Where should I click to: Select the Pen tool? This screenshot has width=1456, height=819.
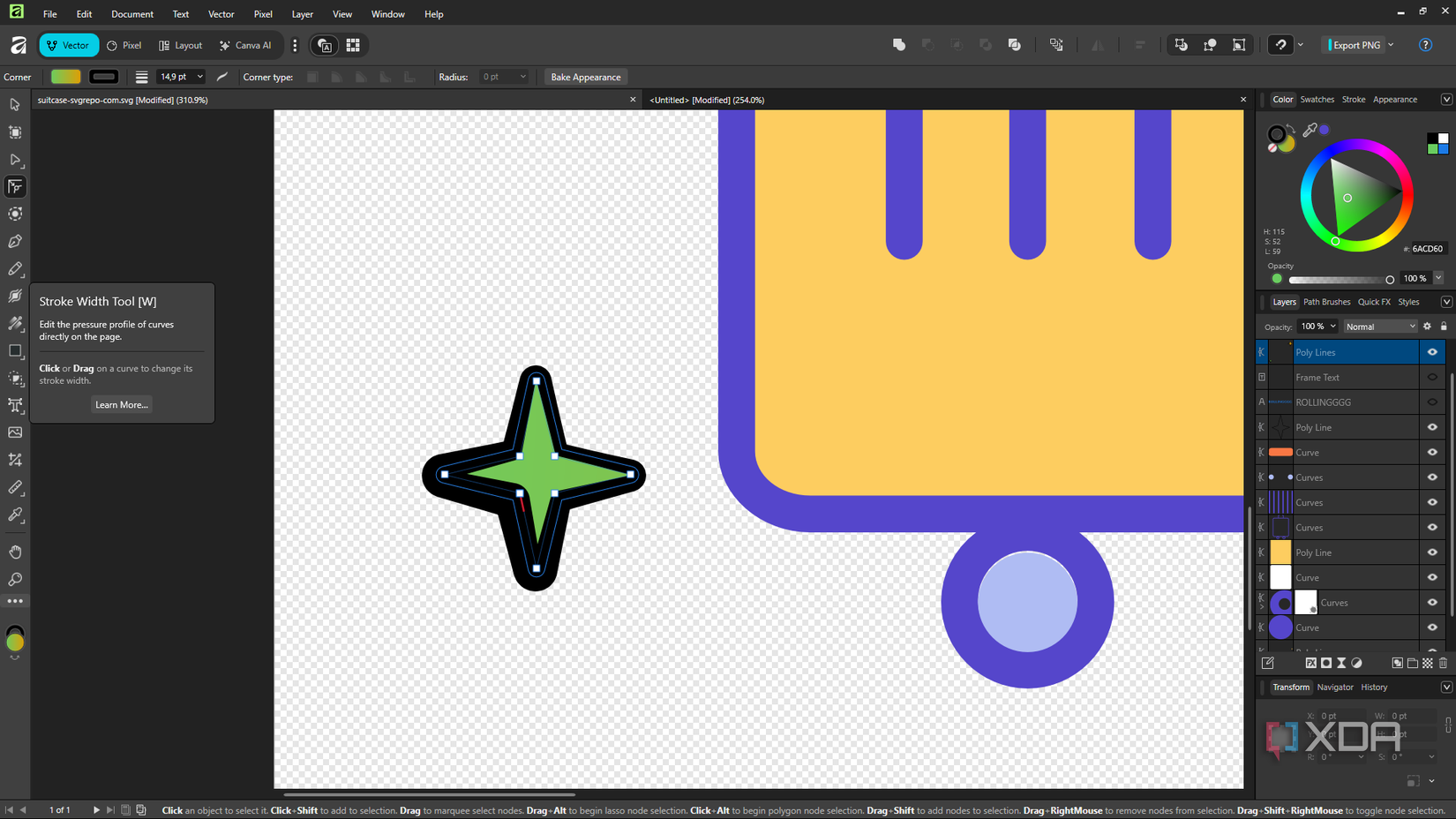[15, 241]
